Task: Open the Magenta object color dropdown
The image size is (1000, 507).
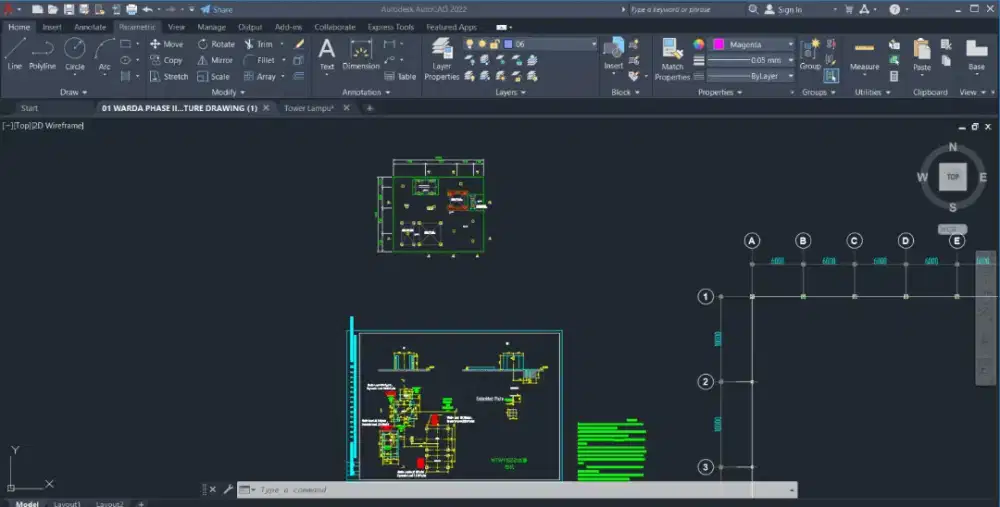Action: [790, 45]
